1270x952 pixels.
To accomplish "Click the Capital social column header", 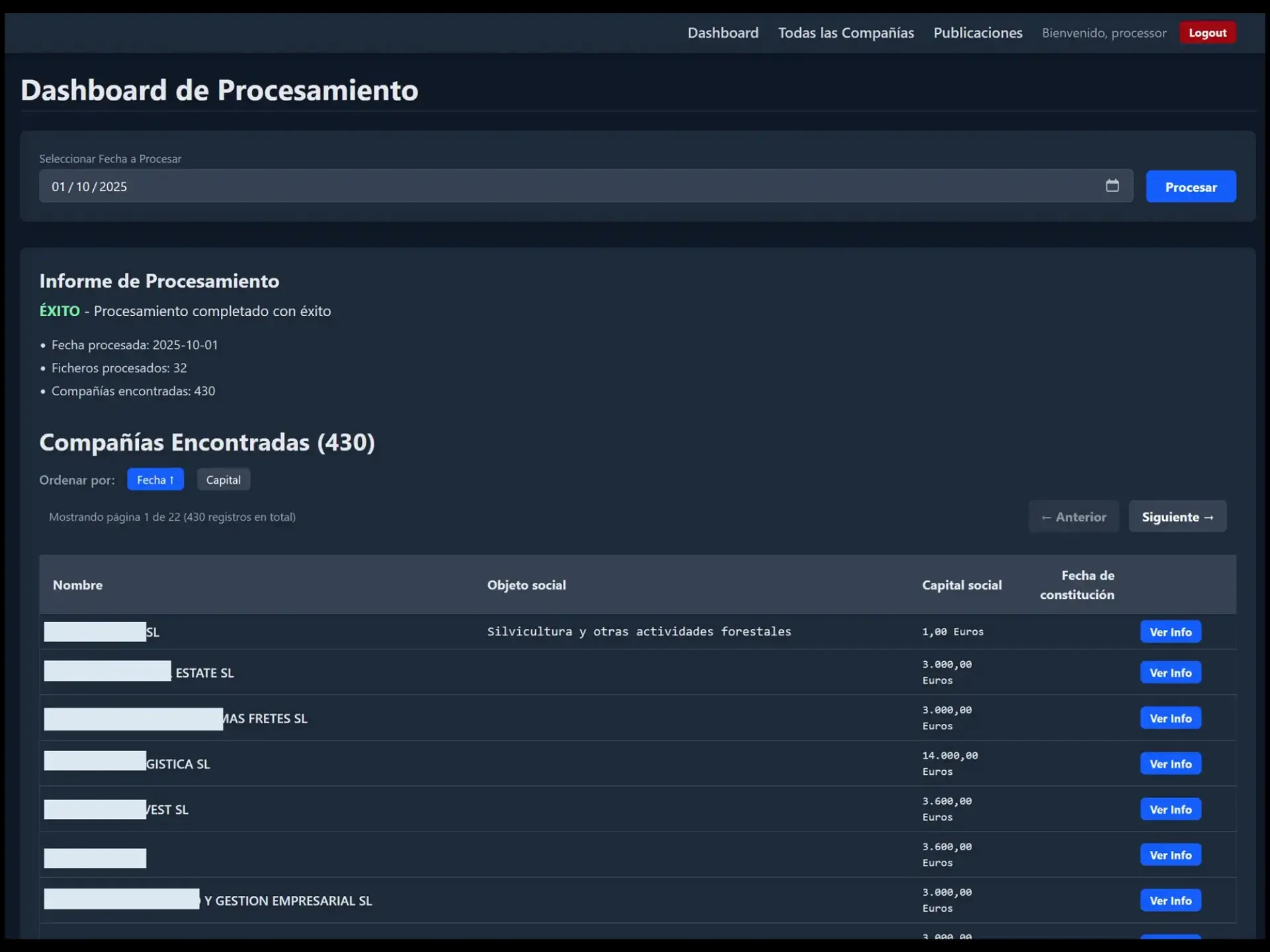I will pyautogui.click(x=962, y=584).
